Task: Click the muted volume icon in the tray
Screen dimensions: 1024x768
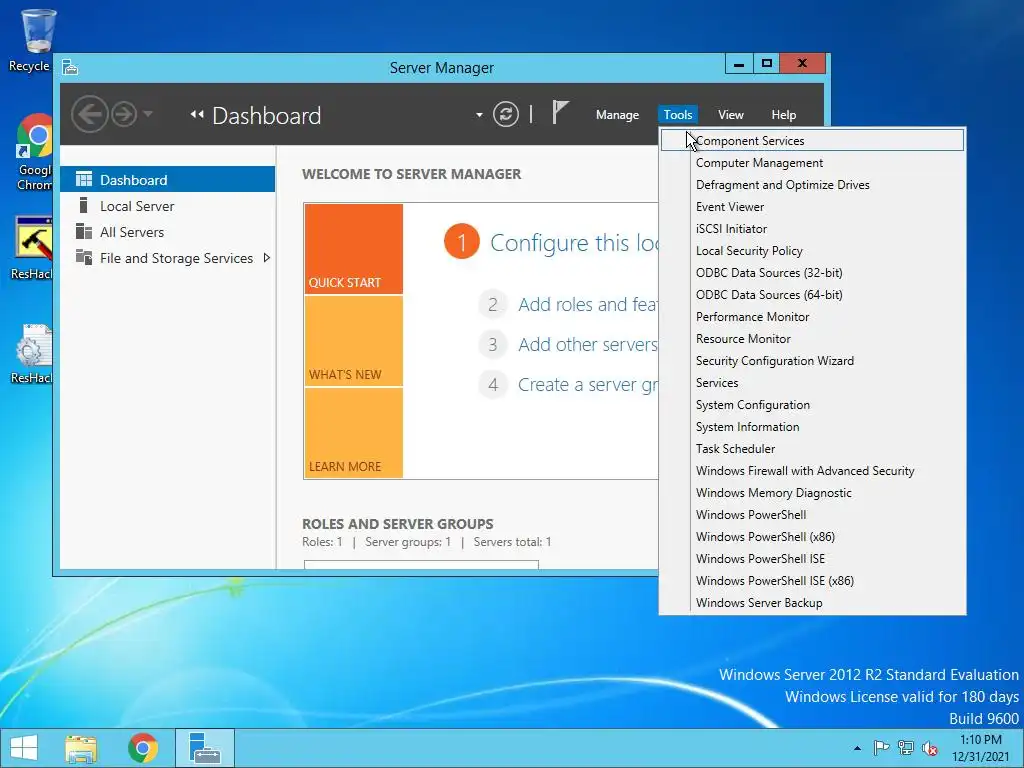Action: point(930,748)
